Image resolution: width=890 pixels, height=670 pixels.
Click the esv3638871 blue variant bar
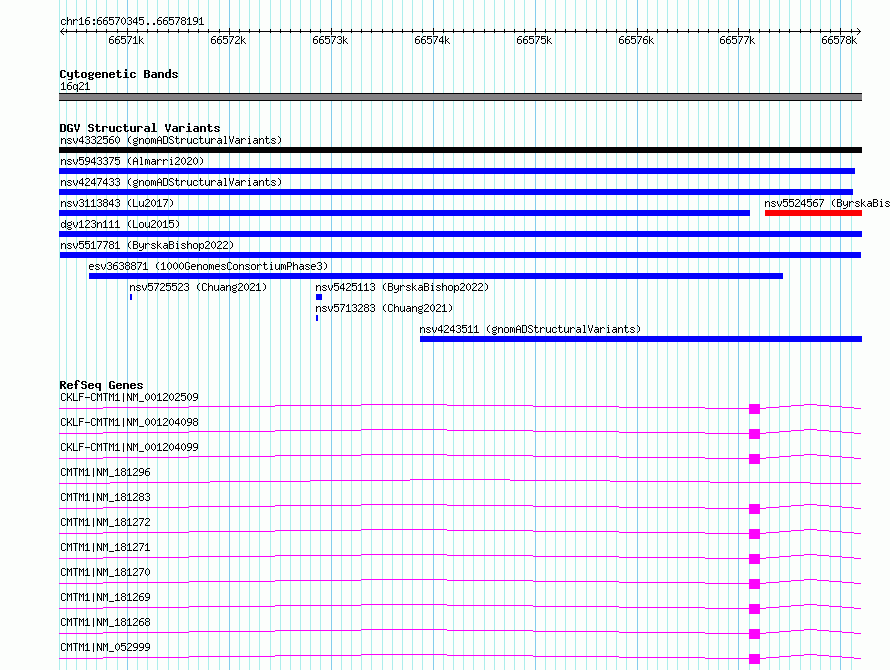[x=436, y=276]
